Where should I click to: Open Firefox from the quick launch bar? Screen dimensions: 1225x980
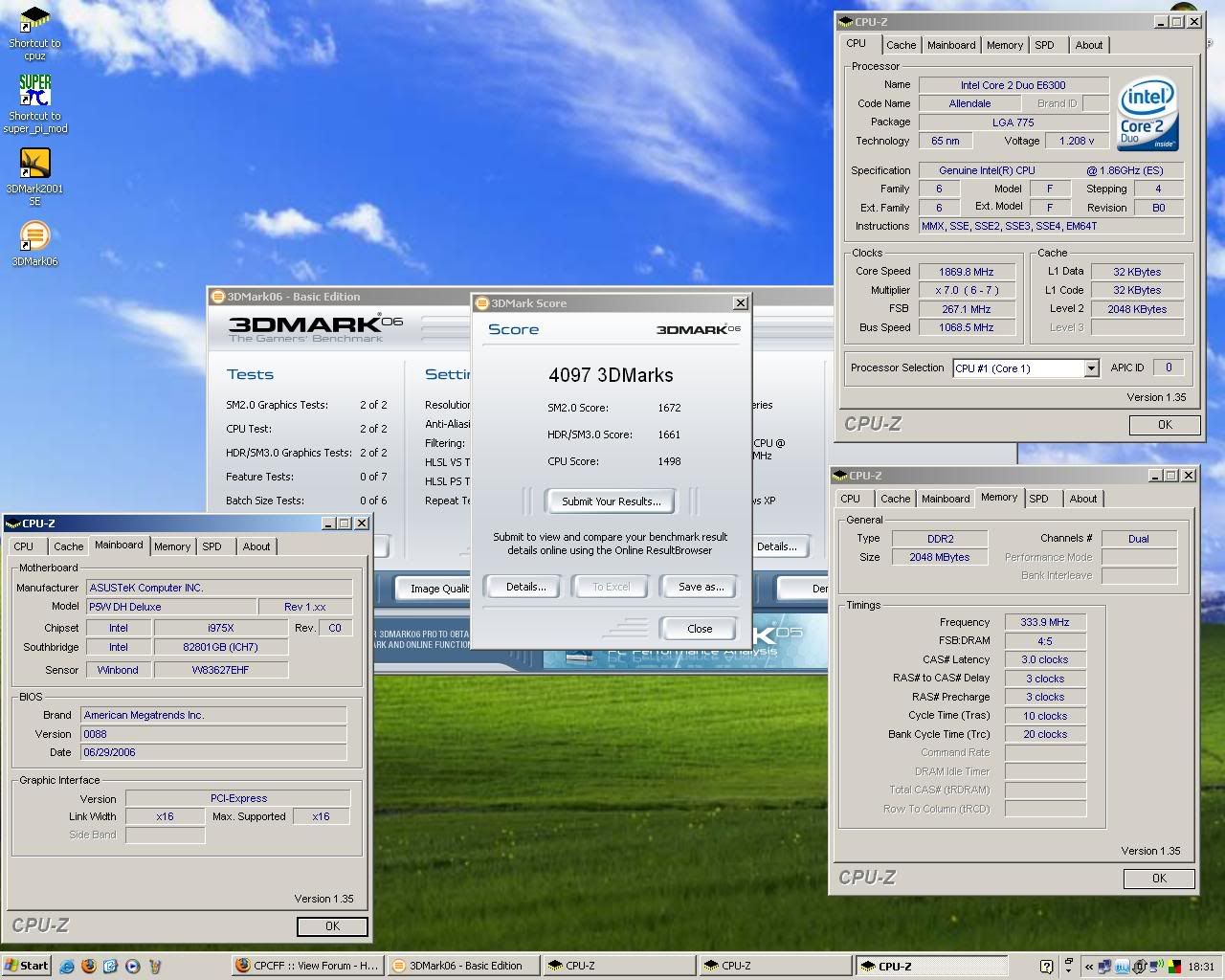point(89,966)
